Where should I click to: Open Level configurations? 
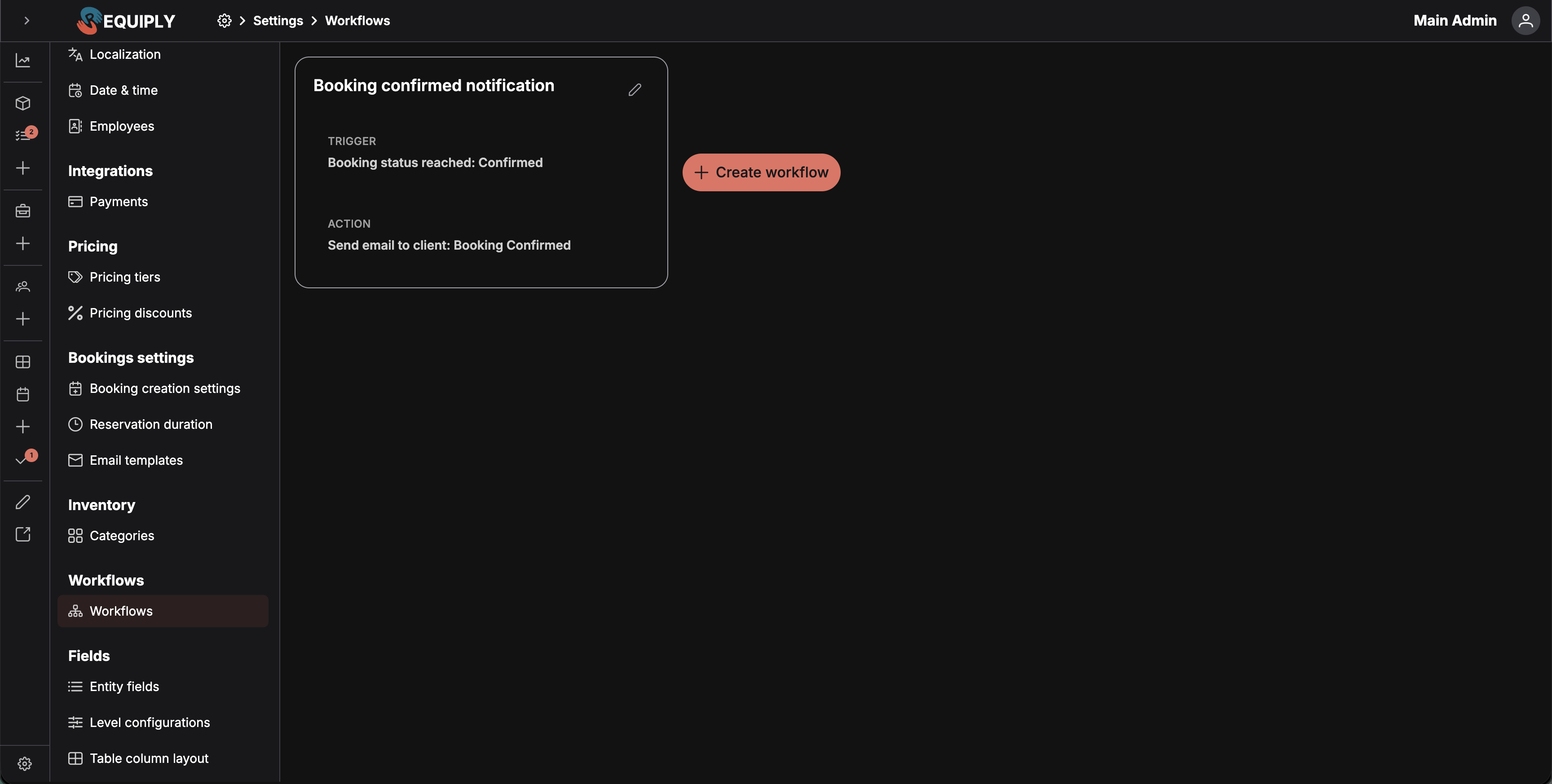pos(163,722)
